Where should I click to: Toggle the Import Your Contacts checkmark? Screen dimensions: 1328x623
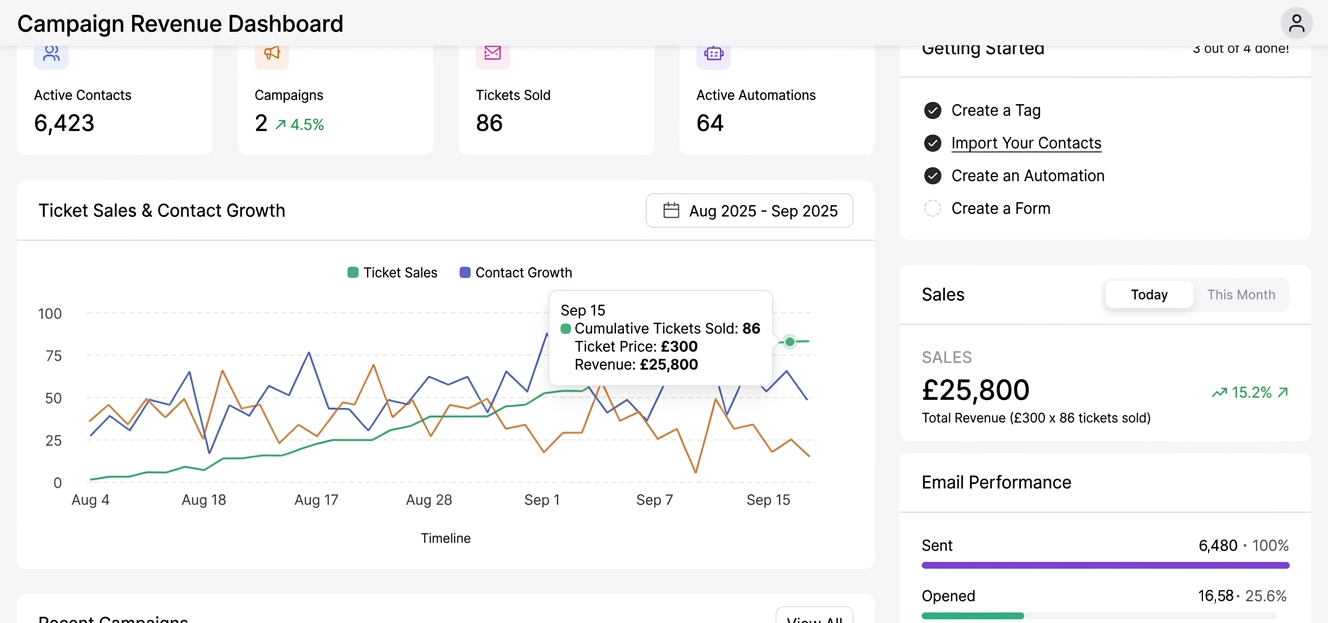[932, 143]
